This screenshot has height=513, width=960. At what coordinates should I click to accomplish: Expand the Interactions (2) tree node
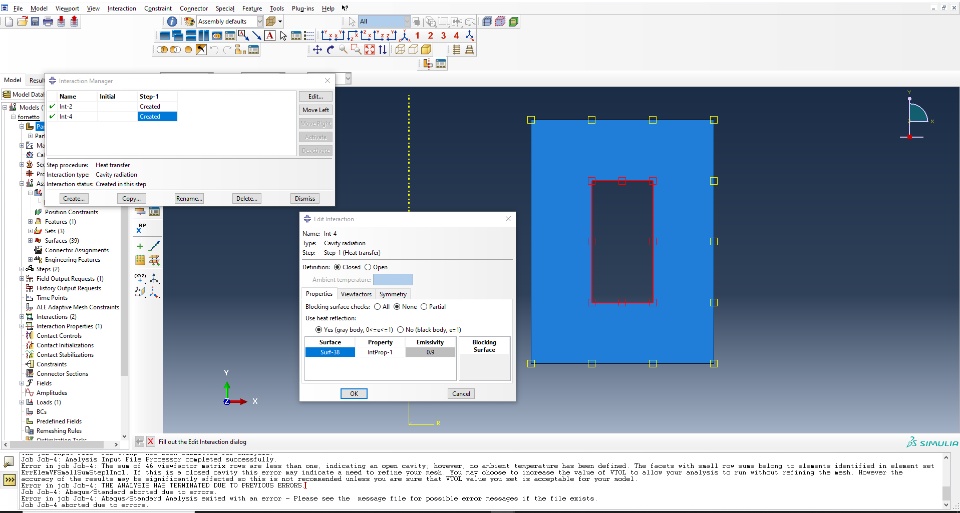22,316
